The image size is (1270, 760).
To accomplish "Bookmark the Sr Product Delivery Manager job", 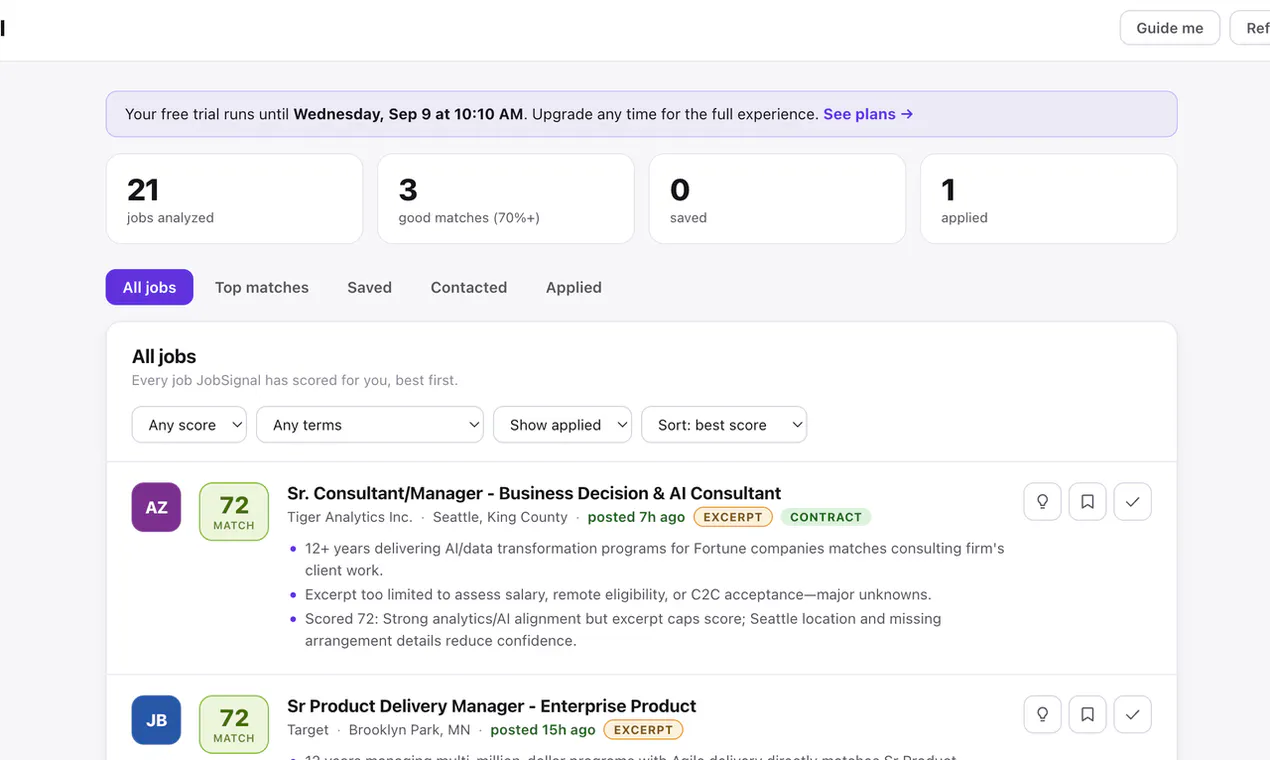I will [1087, 714].
